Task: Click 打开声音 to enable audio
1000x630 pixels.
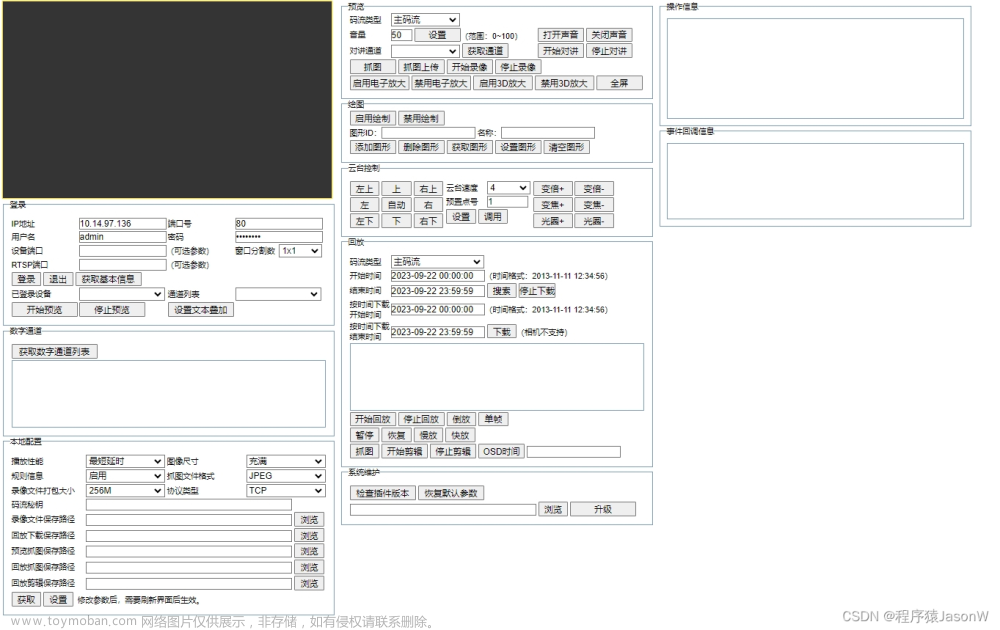Action: 561,35
